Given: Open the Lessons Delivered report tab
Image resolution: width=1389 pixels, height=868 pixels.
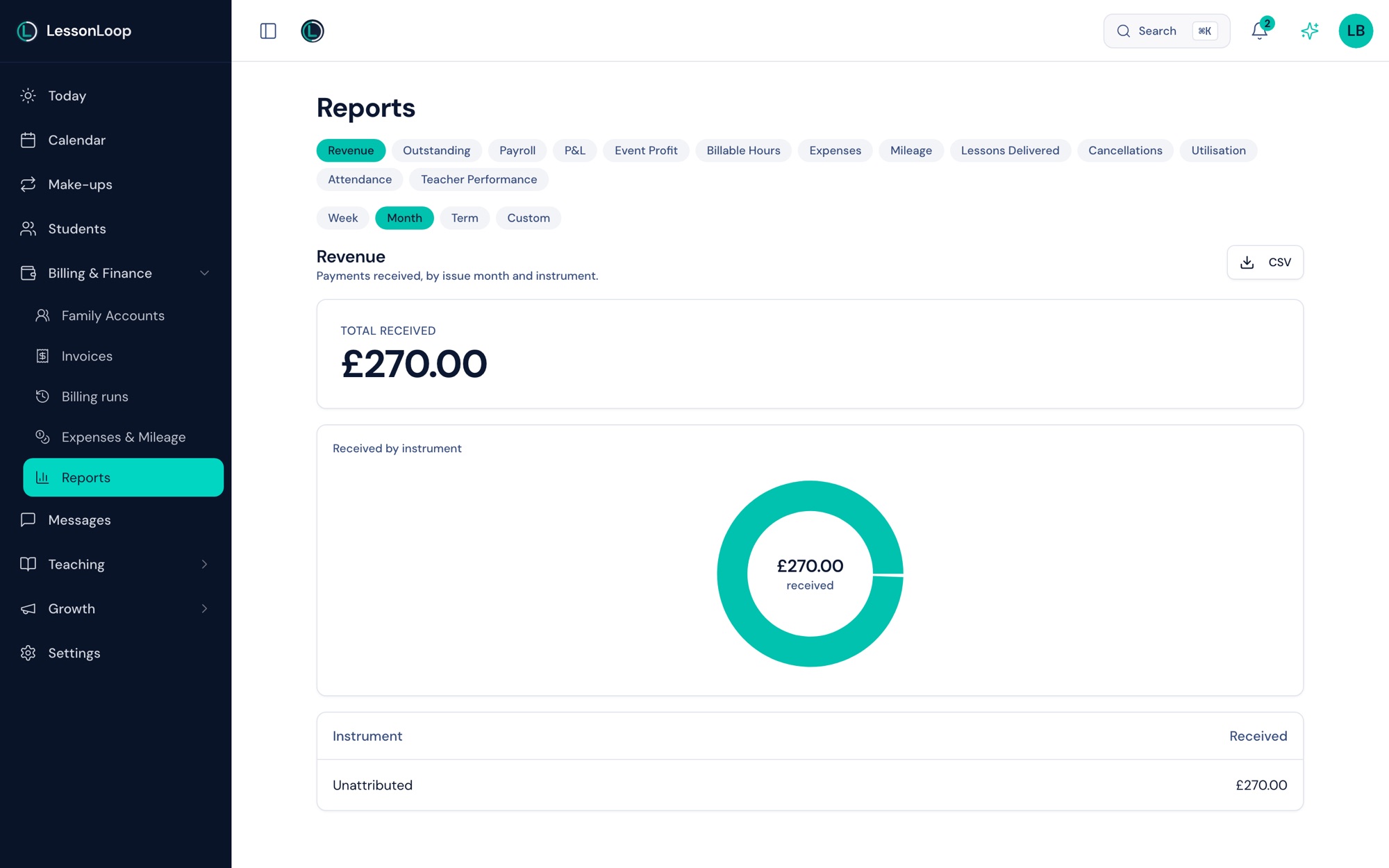Looking at the screenshot, I should coord(1010,151).
